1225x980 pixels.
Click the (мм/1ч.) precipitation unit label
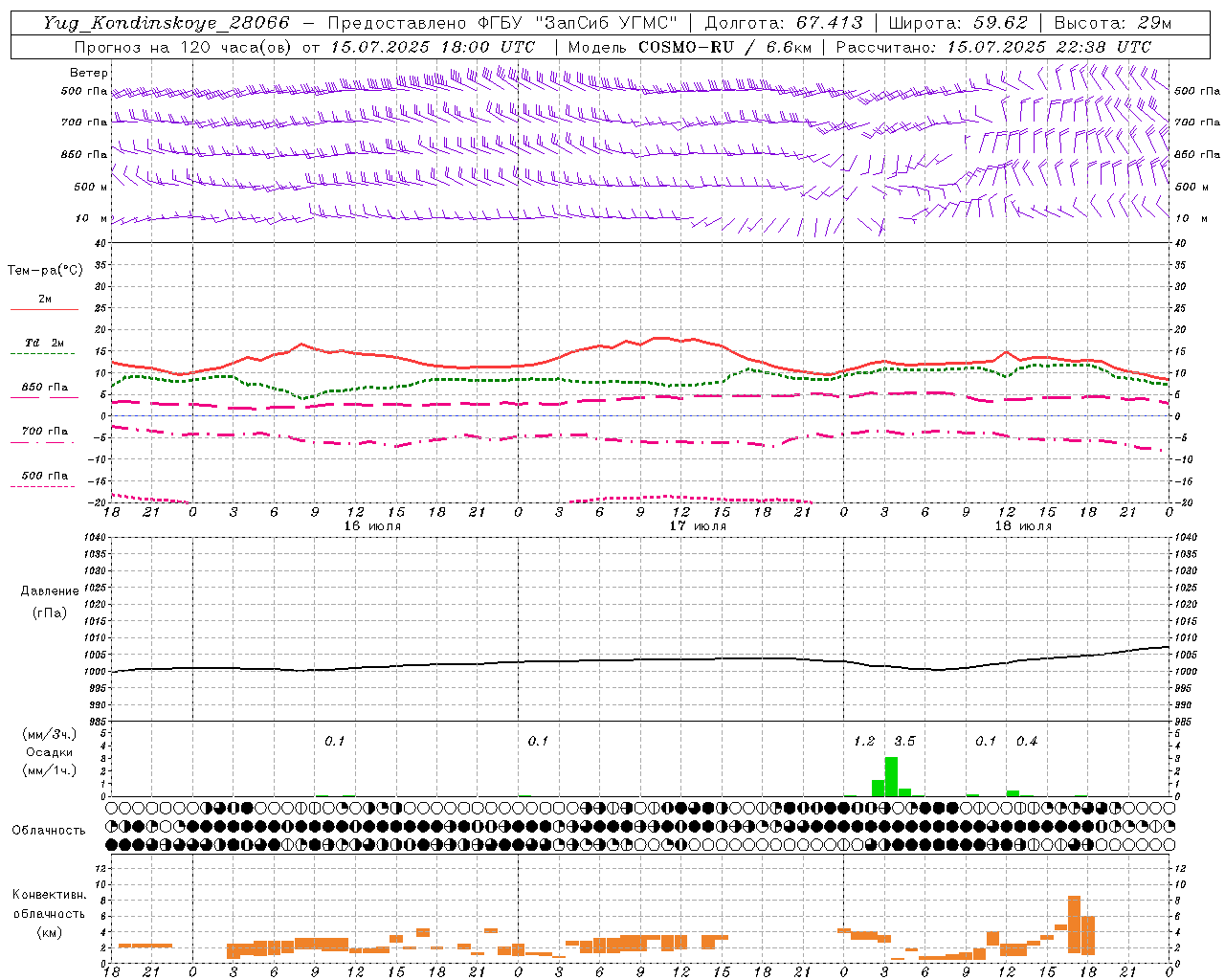coord(50,770)
